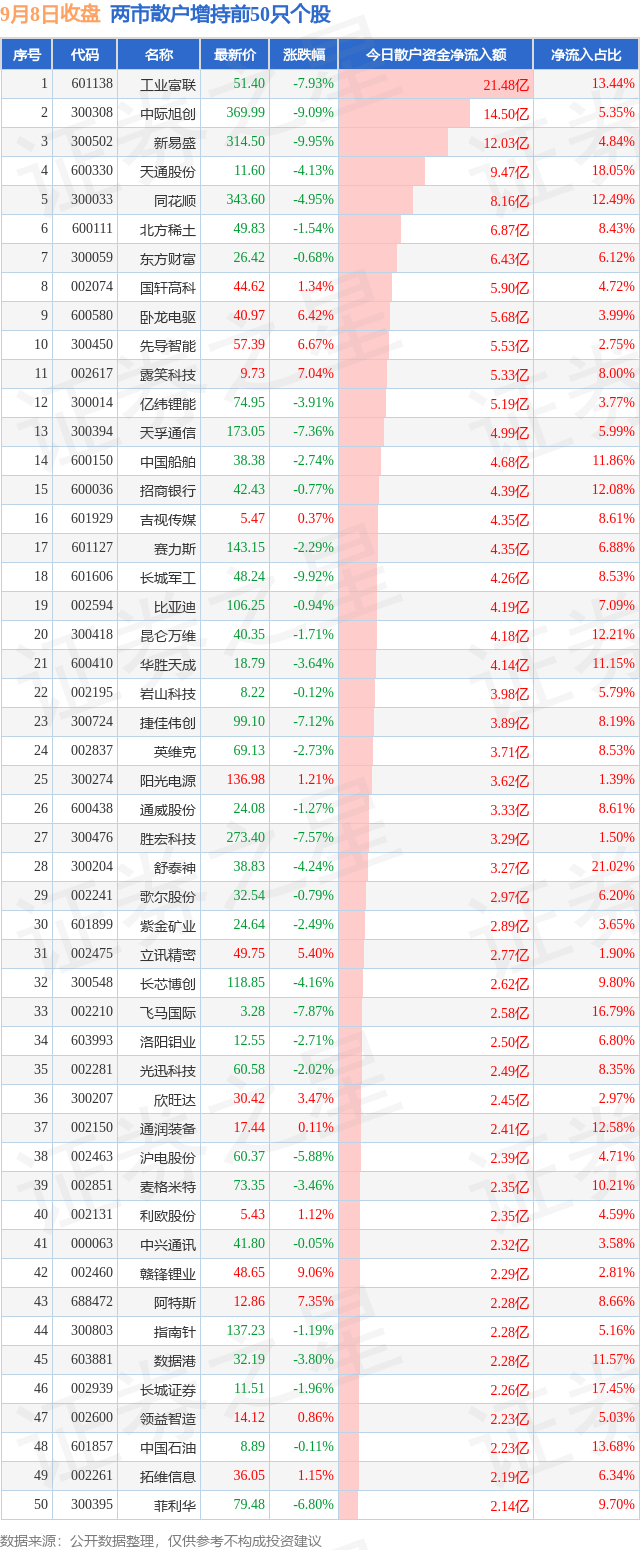Screen dimensions: 640x1550
Task: Click stock name 通润装备
Action: 168,1128
